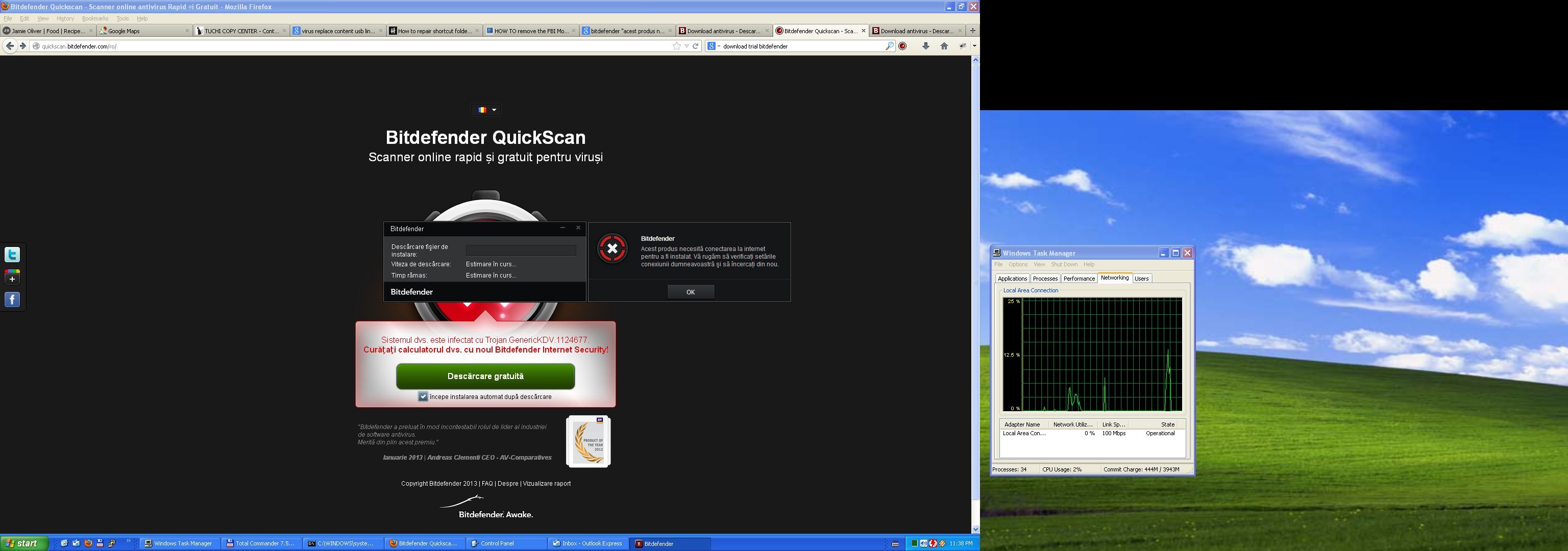Screen dimensions: 1568x551
Task: Open the Despre footer link
Action: [508, 484]
